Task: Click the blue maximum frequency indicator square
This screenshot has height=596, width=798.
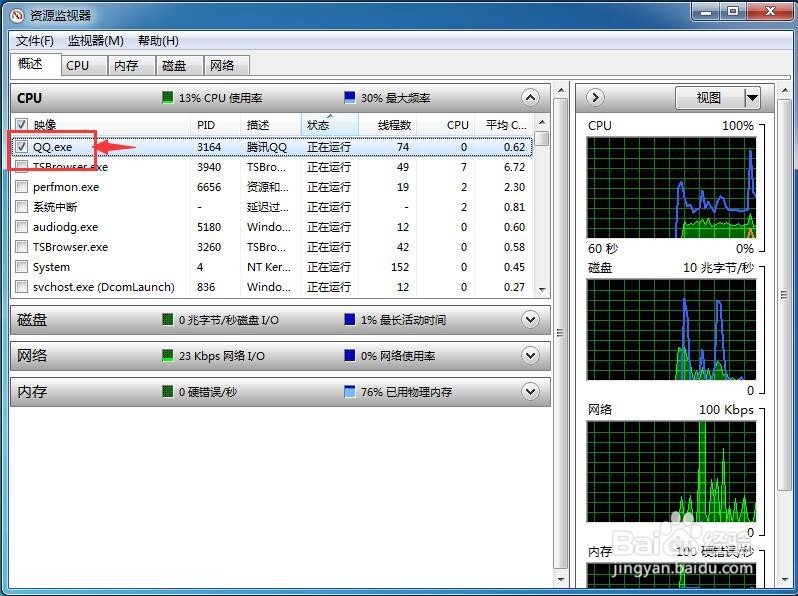Action: 350,98
